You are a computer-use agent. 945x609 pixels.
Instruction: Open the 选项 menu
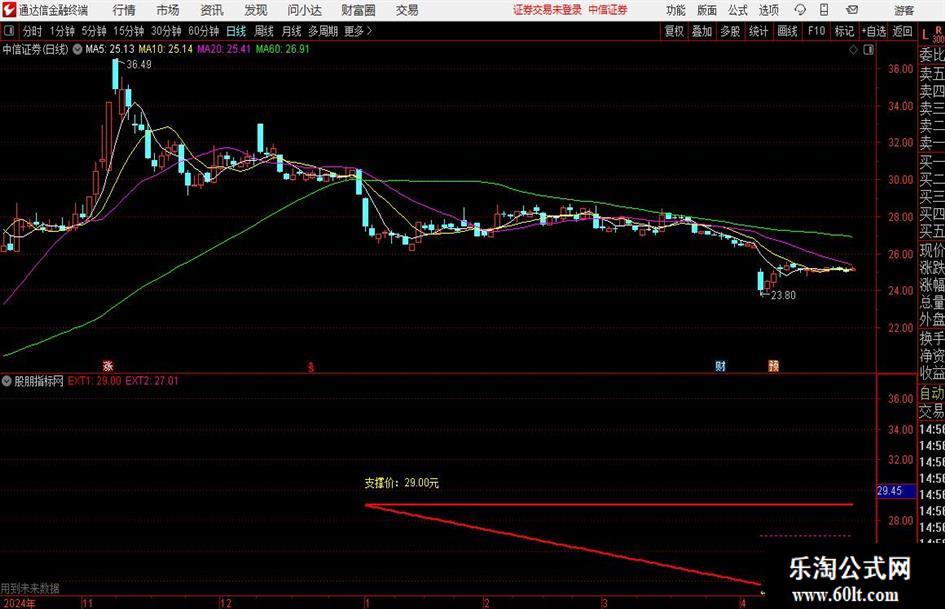(768, 10)
